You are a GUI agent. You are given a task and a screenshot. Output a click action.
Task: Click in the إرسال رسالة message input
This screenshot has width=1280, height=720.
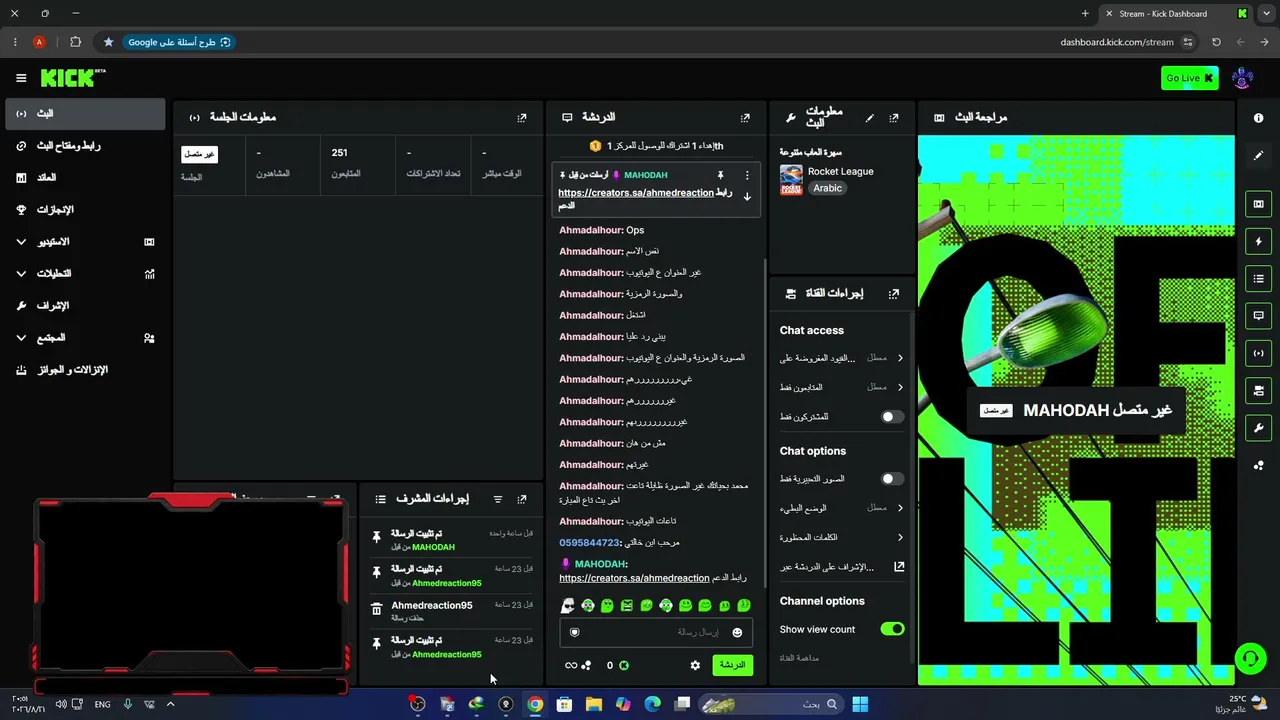tap(655, 632)
